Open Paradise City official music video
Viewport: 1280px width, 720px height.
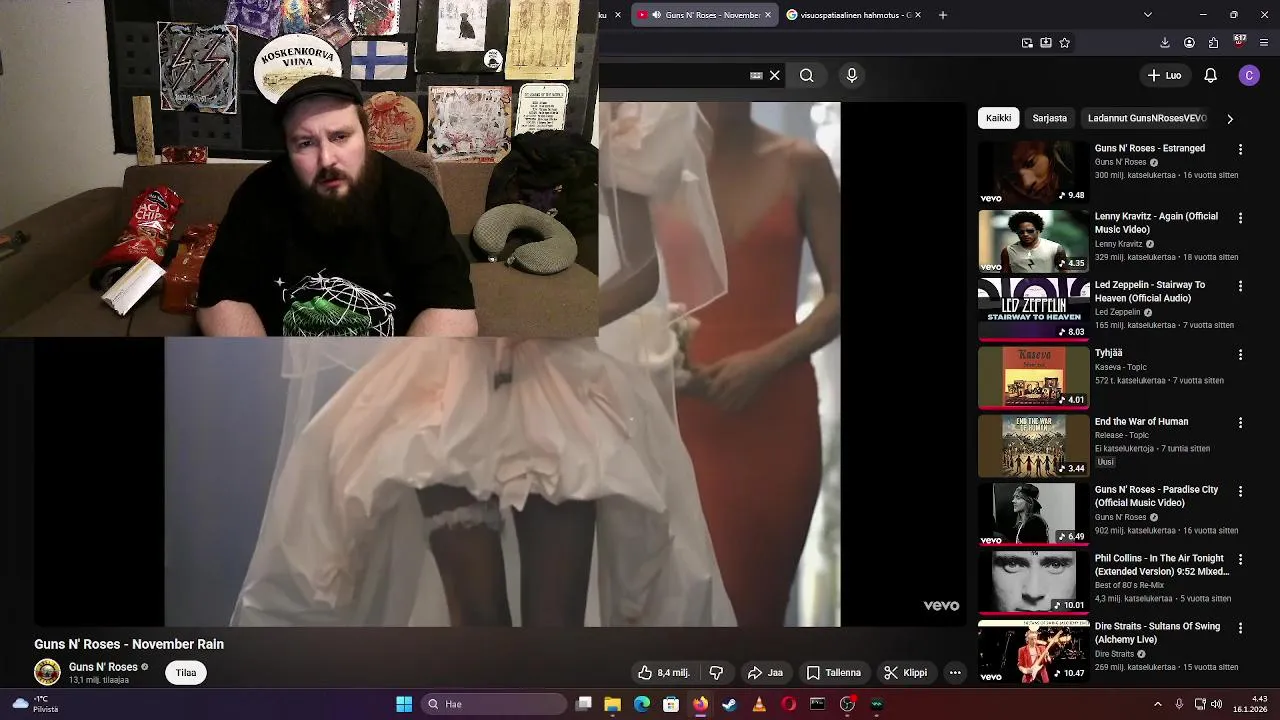1033,514
